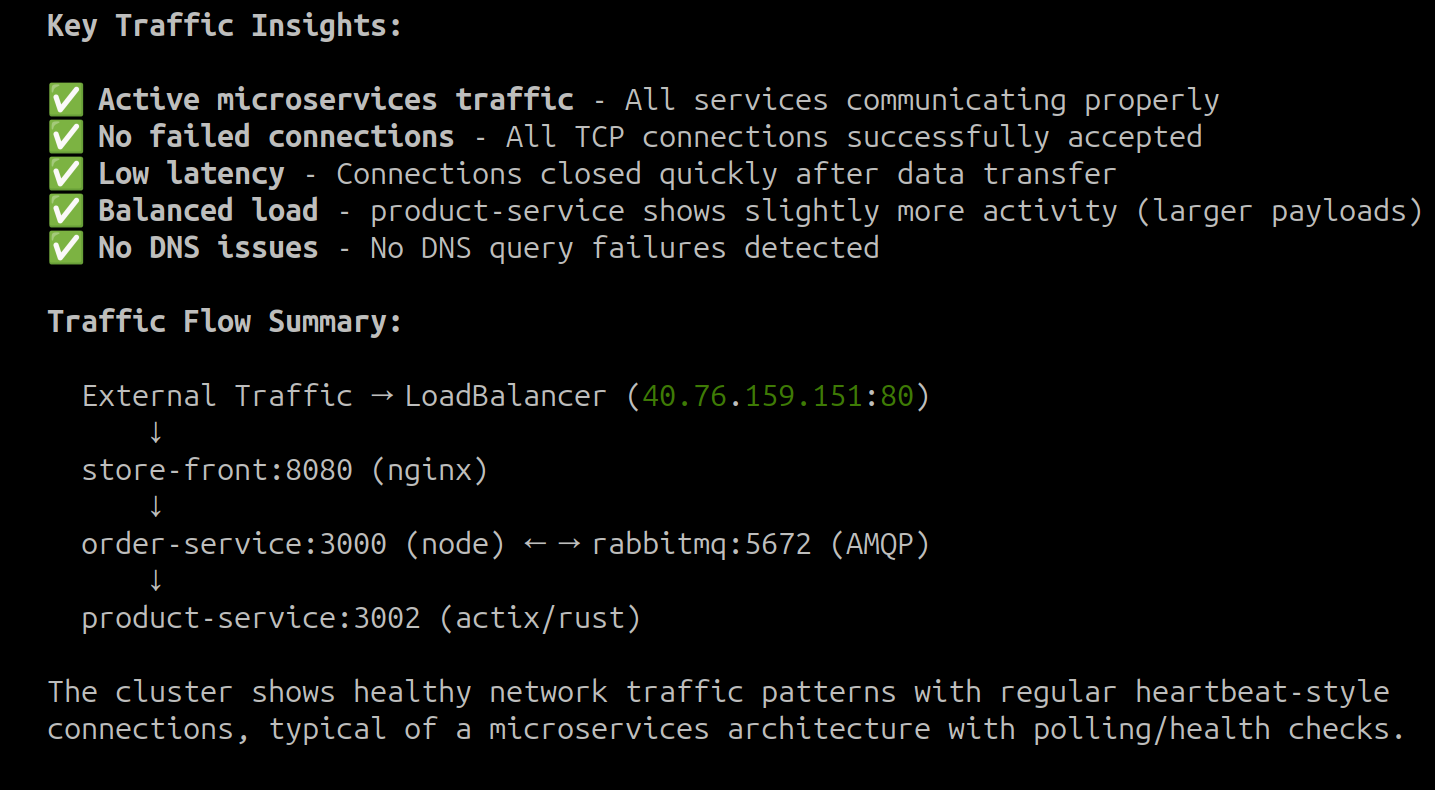Click the product-service:3002 text in the flow diagram

point(251,618)
